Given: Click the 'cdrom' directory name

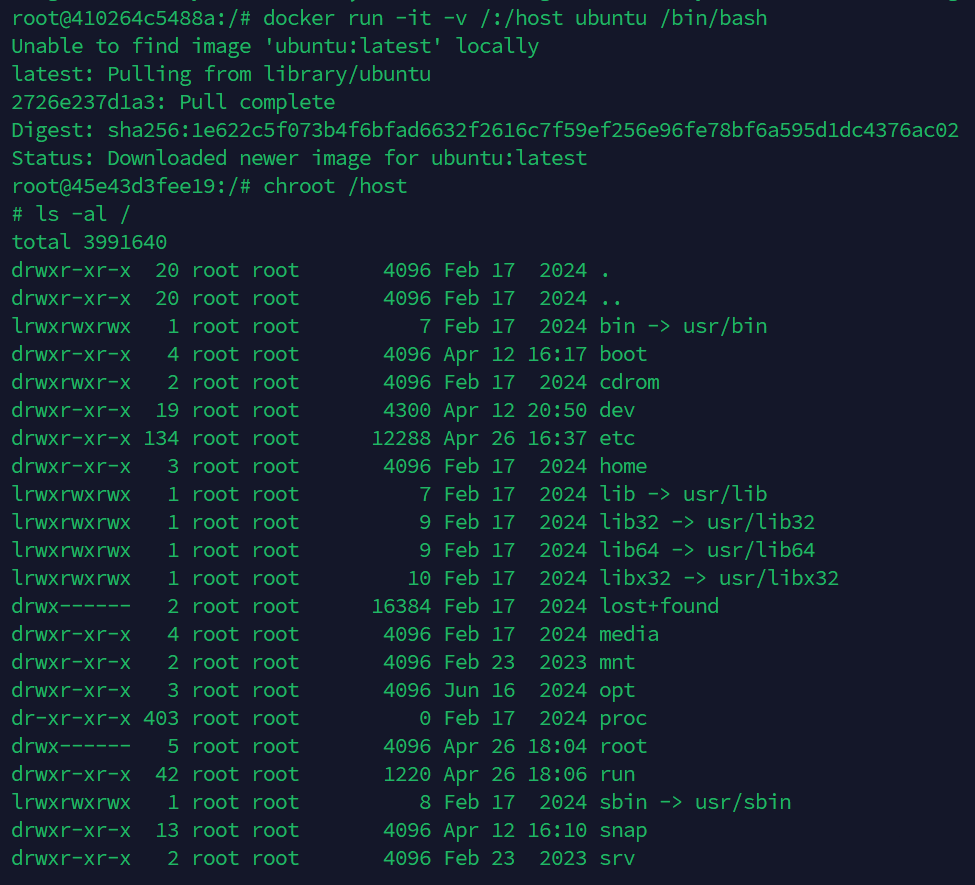Looking at the screenshot, I should pos(629,382).
